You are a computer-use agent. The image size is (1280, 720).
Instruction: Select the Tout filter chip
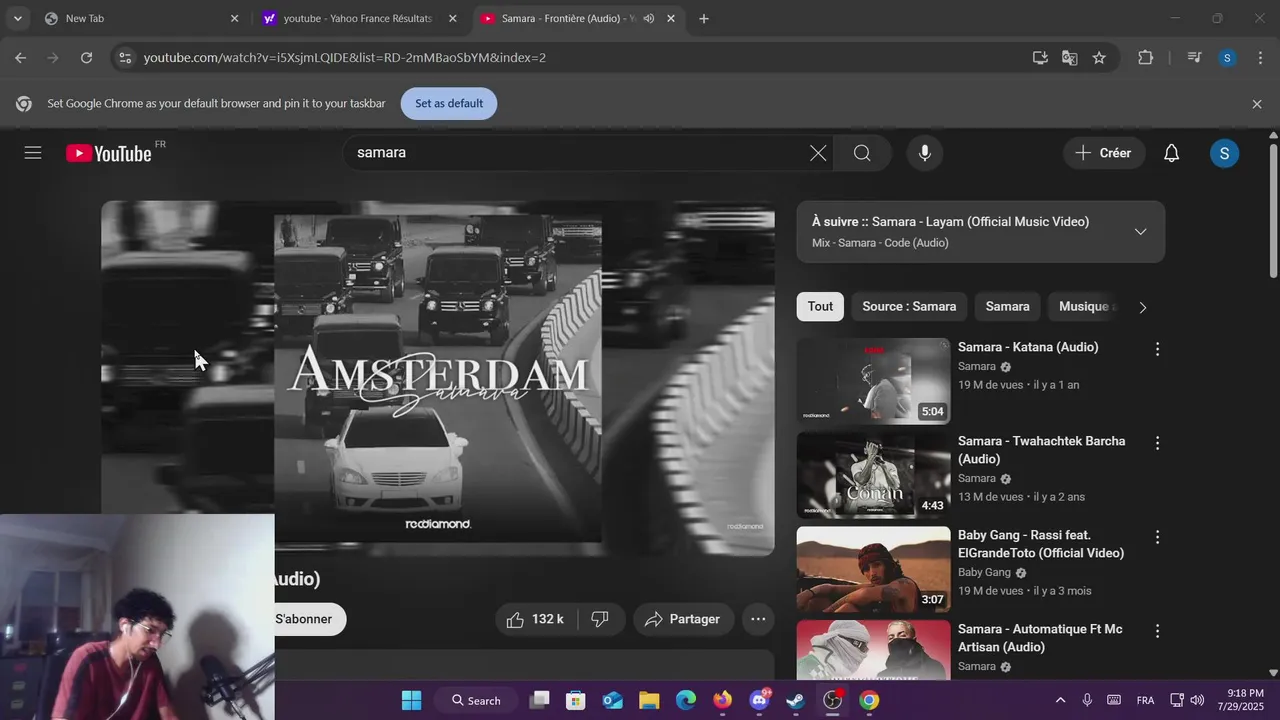[x=820, y=307]
